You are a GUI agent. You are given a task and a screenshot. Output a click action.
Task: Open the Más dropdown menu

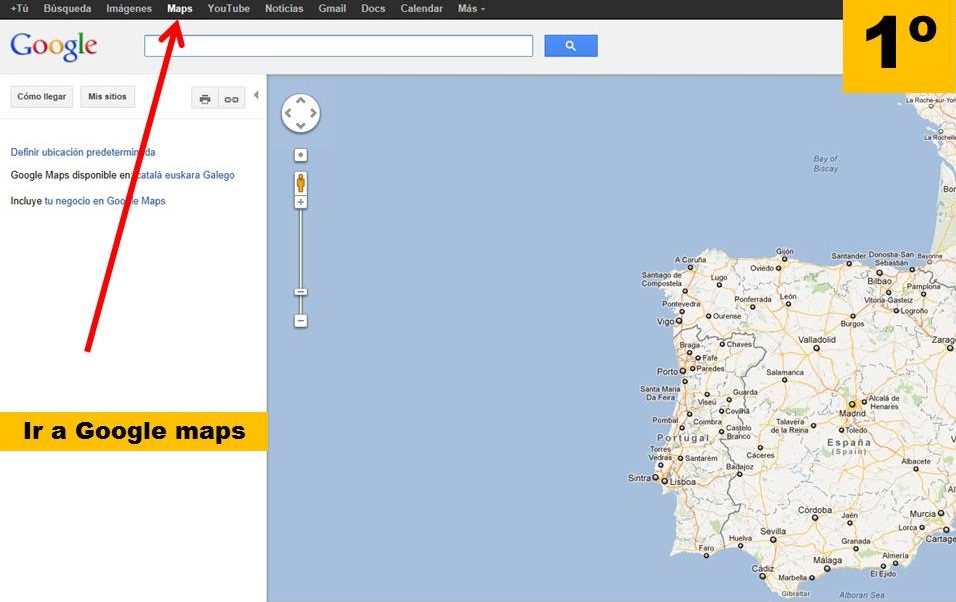(x=471, y=9)
